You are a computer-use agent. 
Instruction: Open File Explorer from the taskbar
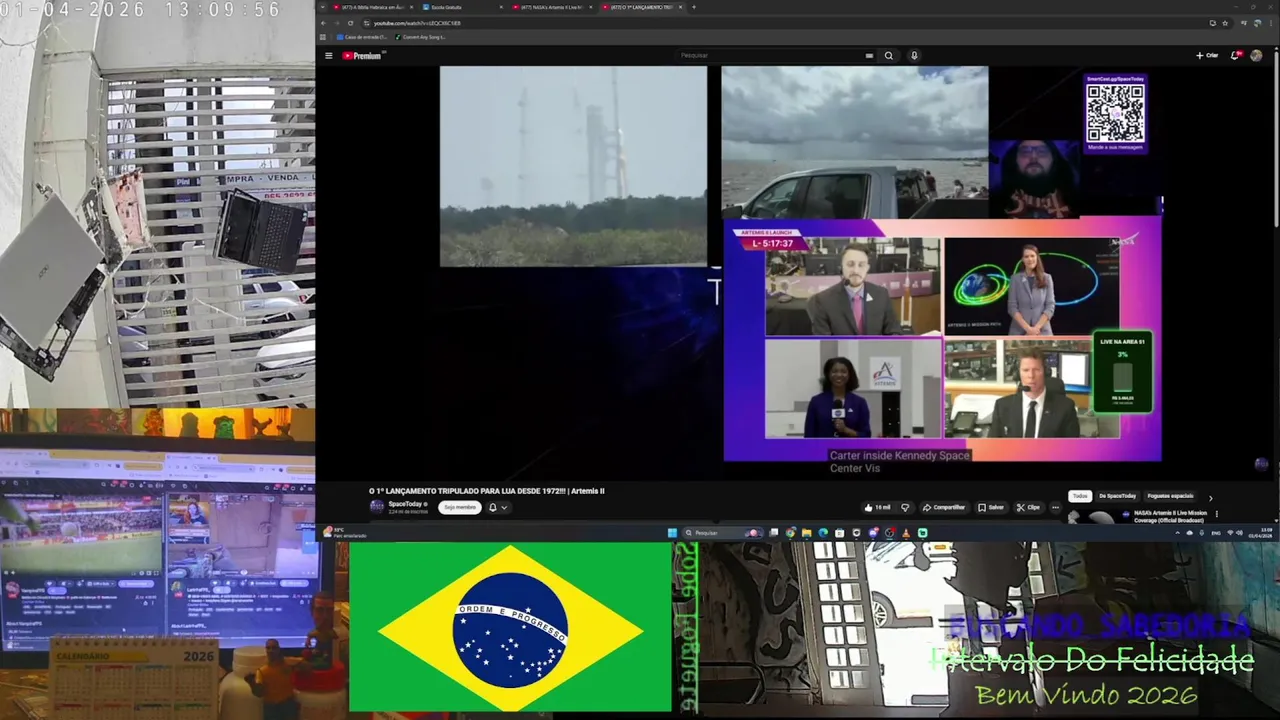pyautogui.click(x=807, y=533)
